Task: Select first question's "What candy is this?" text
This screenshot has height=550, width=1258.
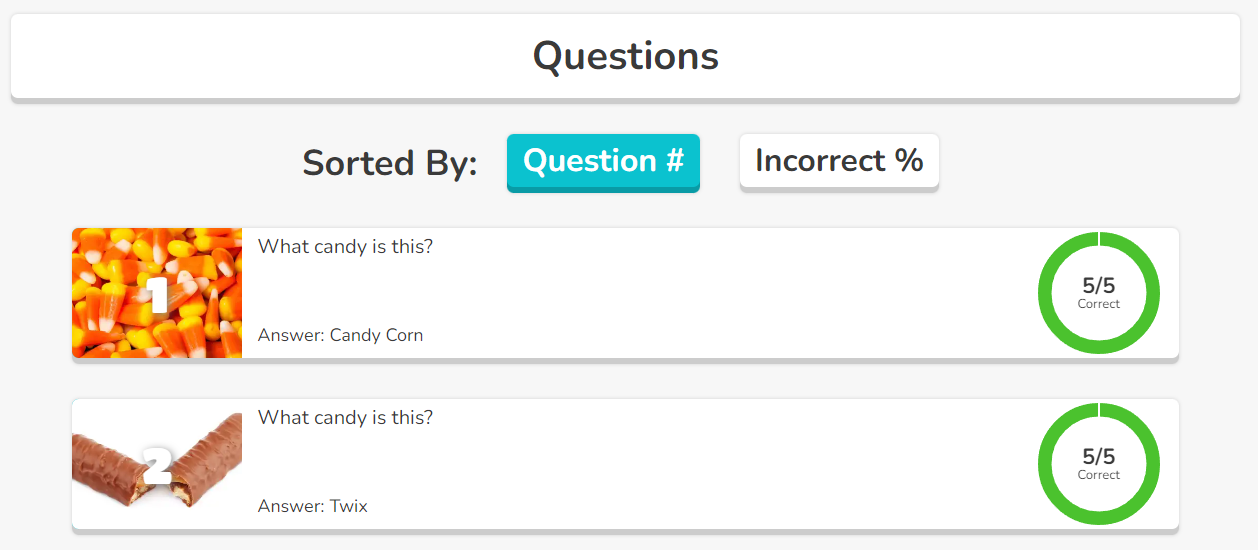Action: (x=345, y=246)
